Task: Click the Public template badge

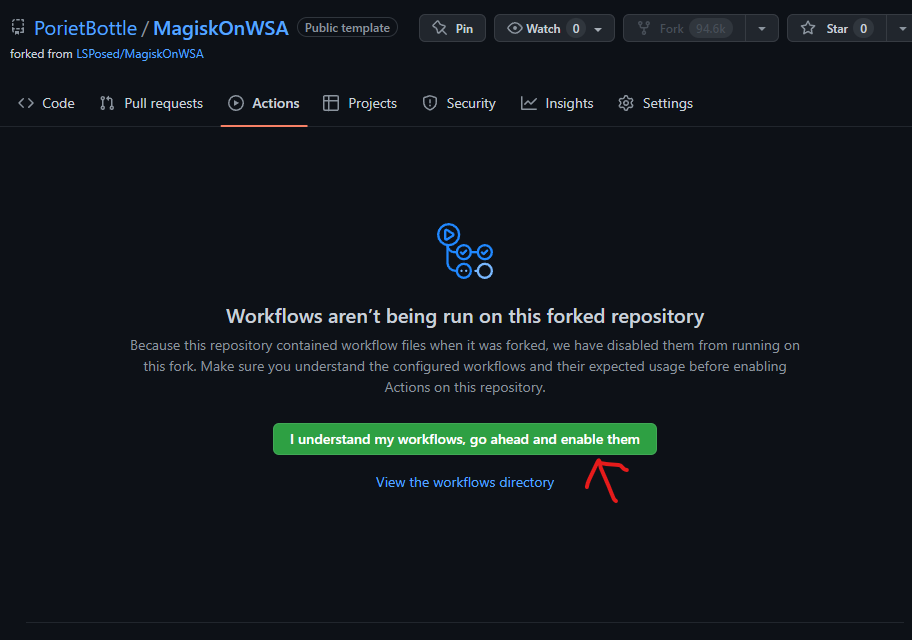Action: [347, 27]
